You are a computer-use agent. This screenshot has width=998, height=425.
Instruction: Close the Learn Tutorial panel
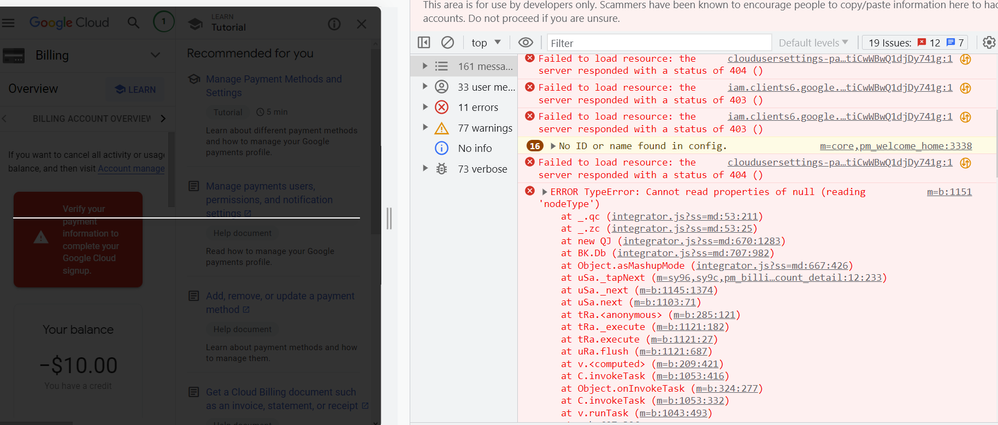point(362,24)
